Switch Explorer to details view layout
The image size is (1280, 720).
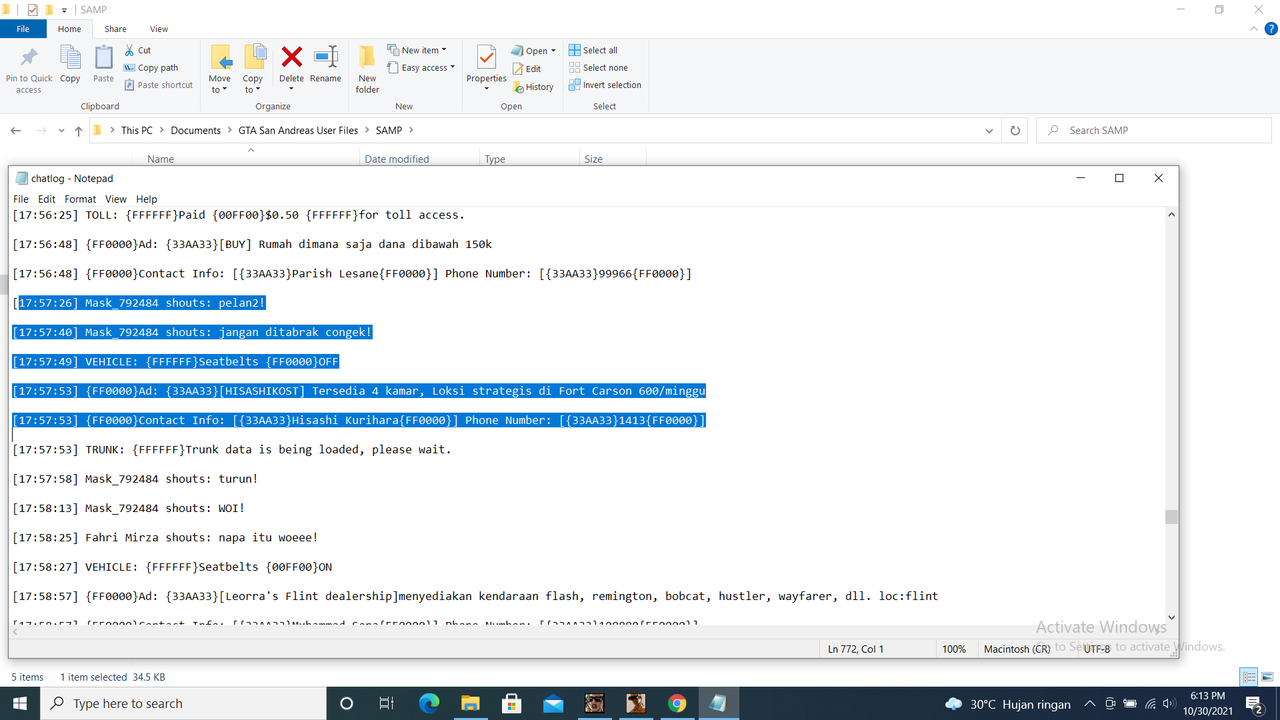pyautogui.click(x=1249, y=677)
